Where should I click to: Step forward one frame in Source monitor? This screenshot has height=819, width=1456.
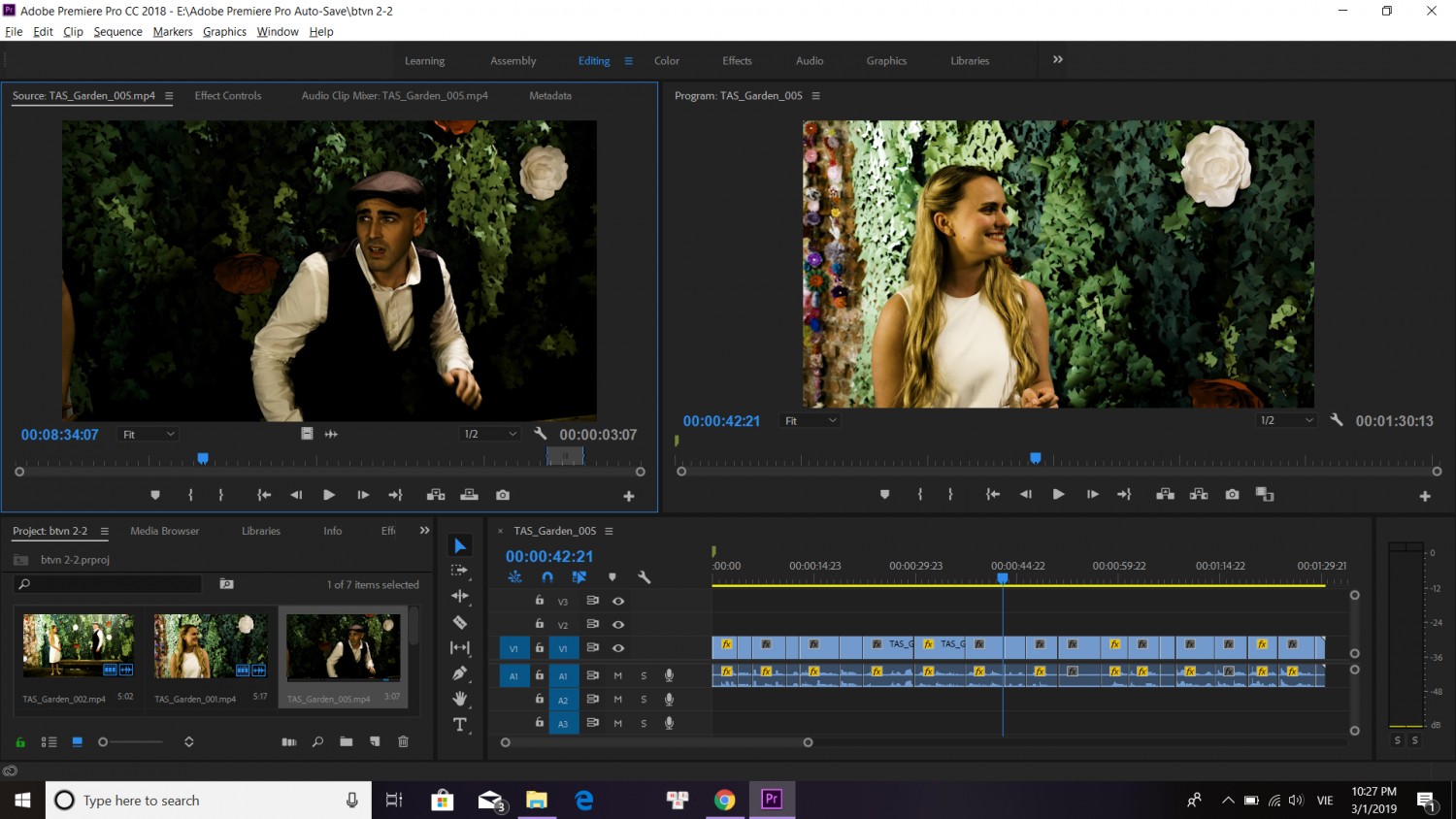[x=363, y=495]
